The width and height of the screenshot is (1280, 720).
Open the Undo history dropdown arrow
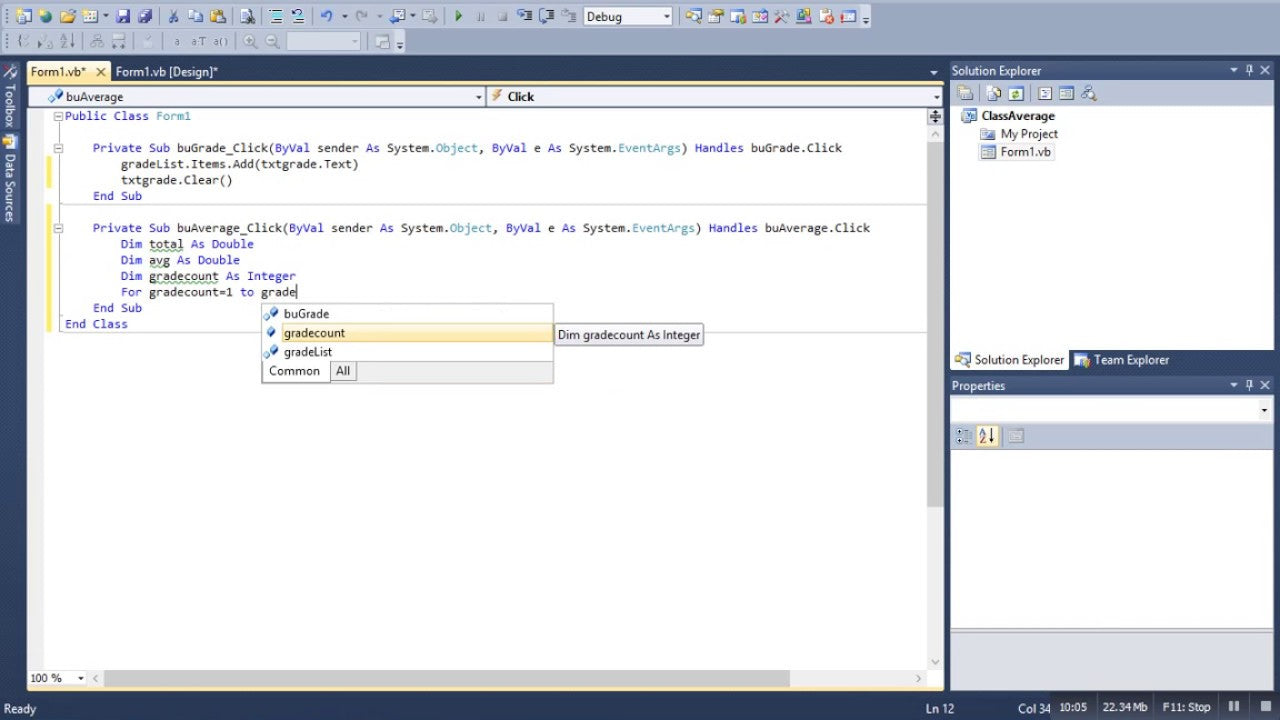pyautogui.click(x=344, y=16)
